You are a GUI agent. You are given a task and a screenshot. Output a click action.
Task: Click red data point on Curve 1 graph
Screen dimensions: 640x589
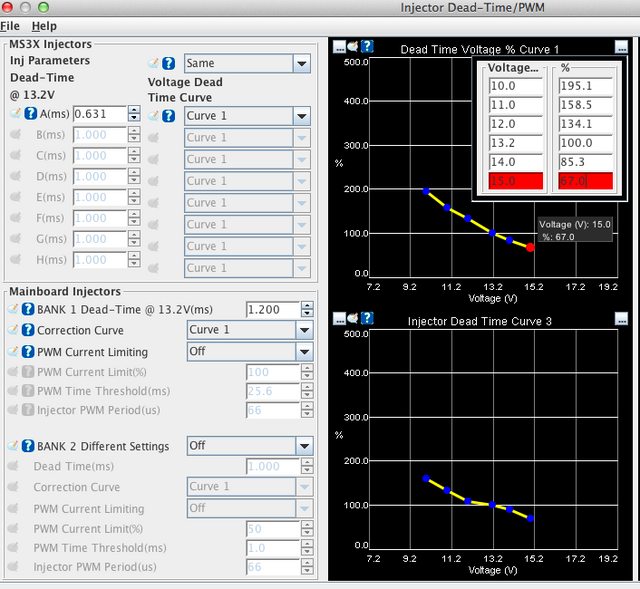(530, 247)
